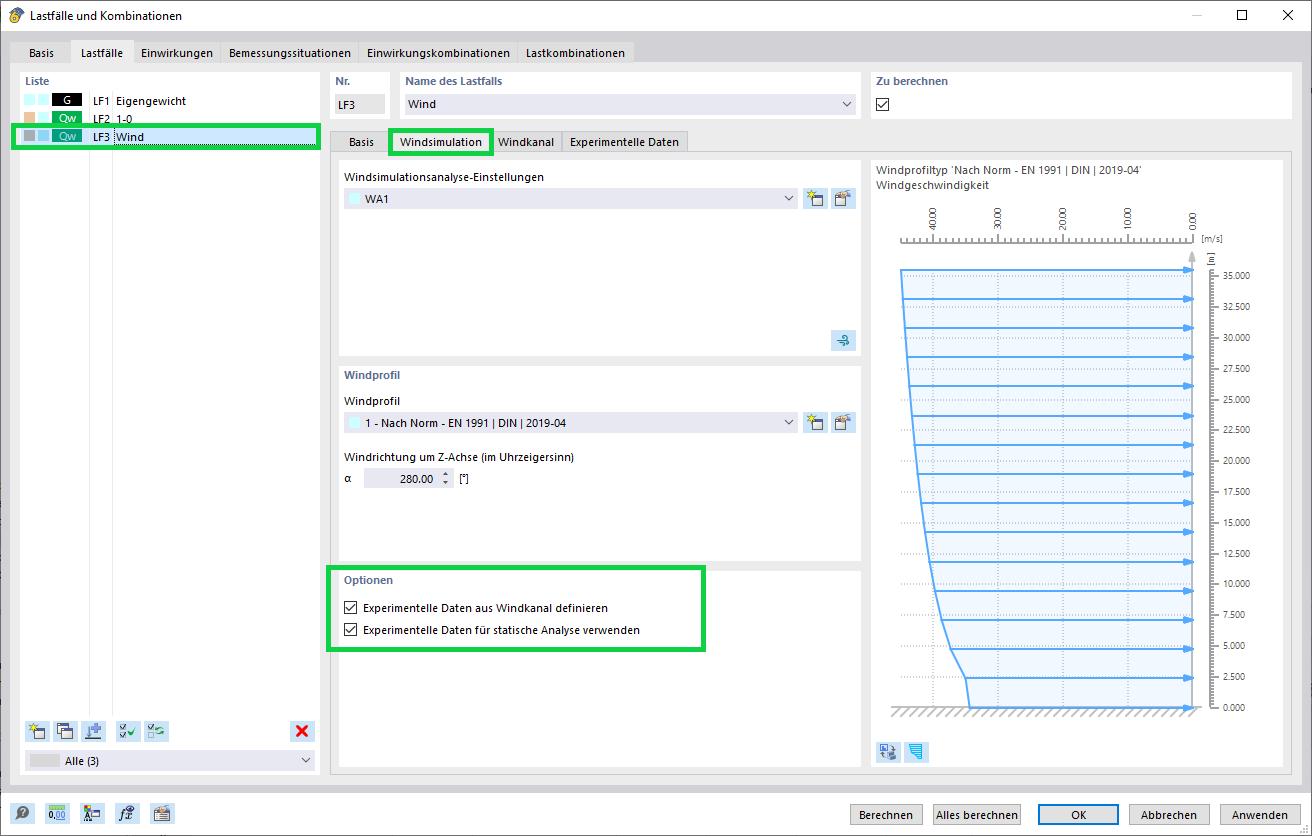
Task: Open the Alle (3) filter dropdown
Action: (x=303, y=761)
